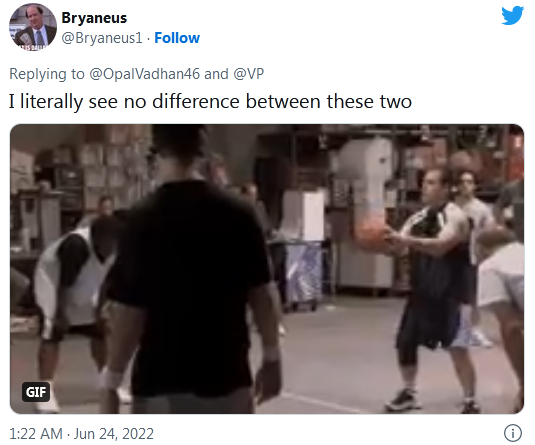Click the tweet text about no difference
Image resolution: width=535 pixels, height=445 pixels.
point(210,101)
